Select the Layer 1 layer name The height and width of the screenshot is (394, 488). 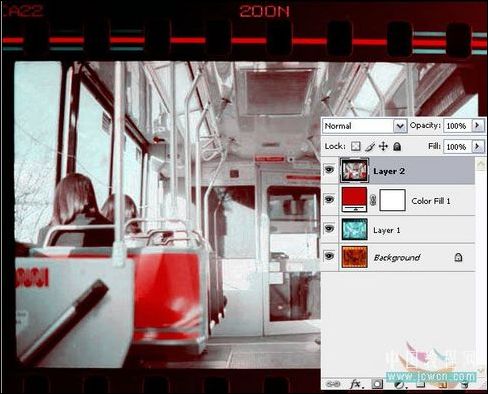point(387,230)
